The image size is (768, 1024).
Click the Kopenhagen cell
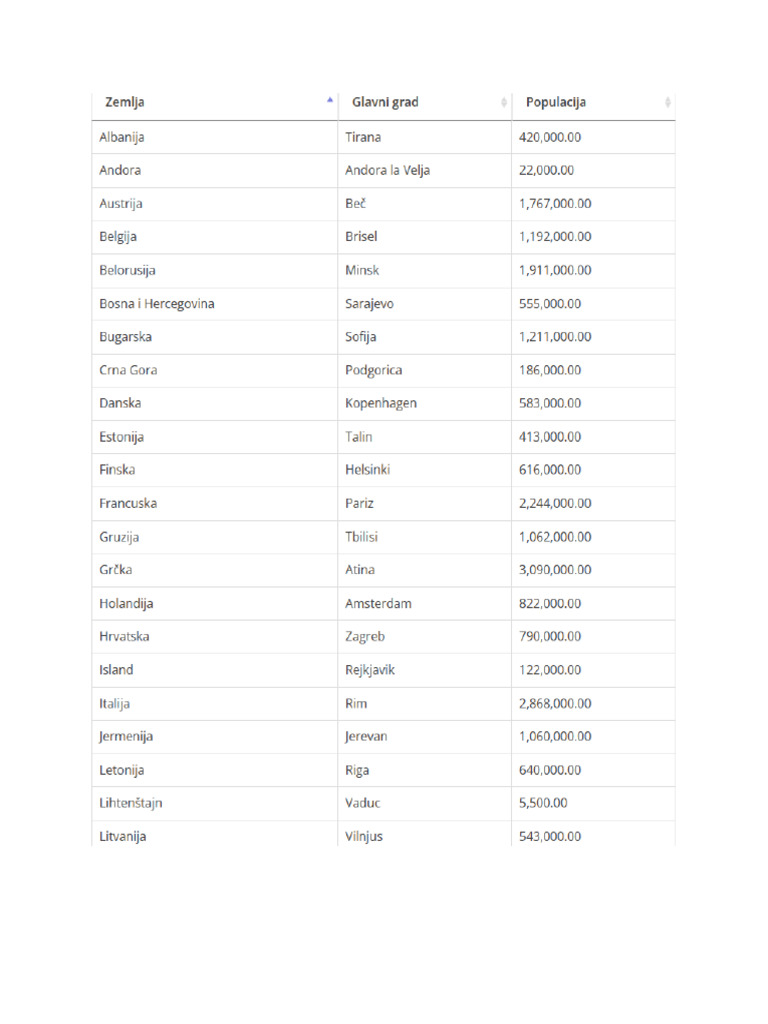381,403
